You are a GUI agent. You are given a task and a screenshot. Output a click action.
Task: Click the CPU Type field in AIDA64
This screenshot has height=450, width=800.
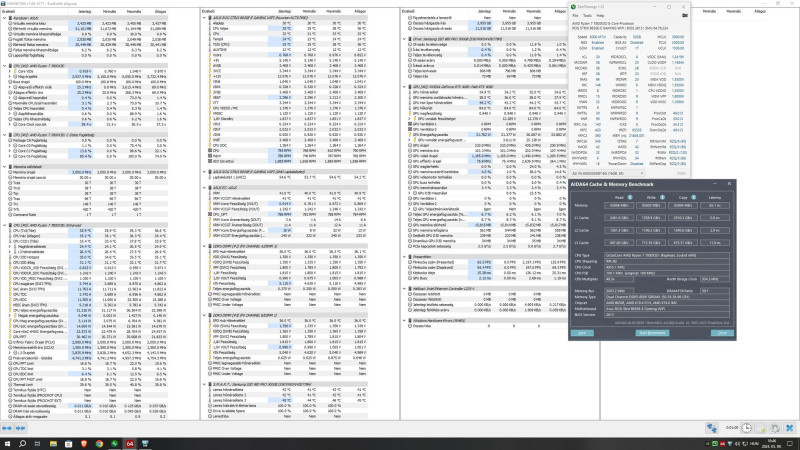click(667, 255)
